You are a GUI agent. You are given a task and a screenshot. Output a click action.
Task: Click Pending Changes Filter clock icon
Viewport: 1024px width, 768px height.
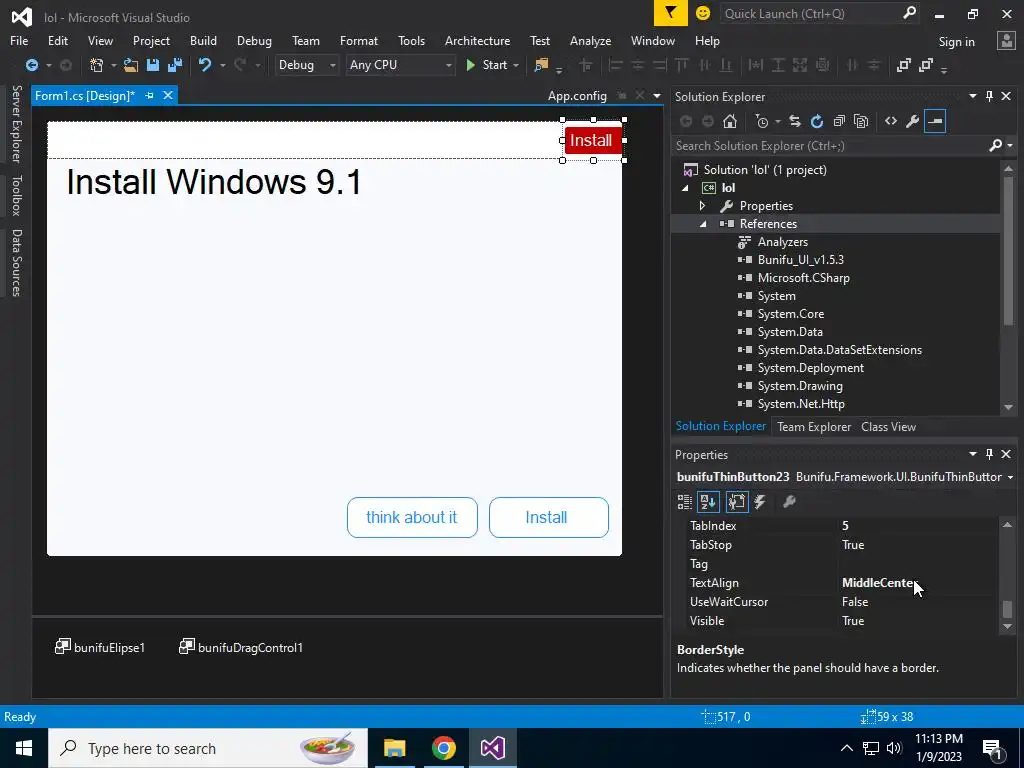point(762,121)
